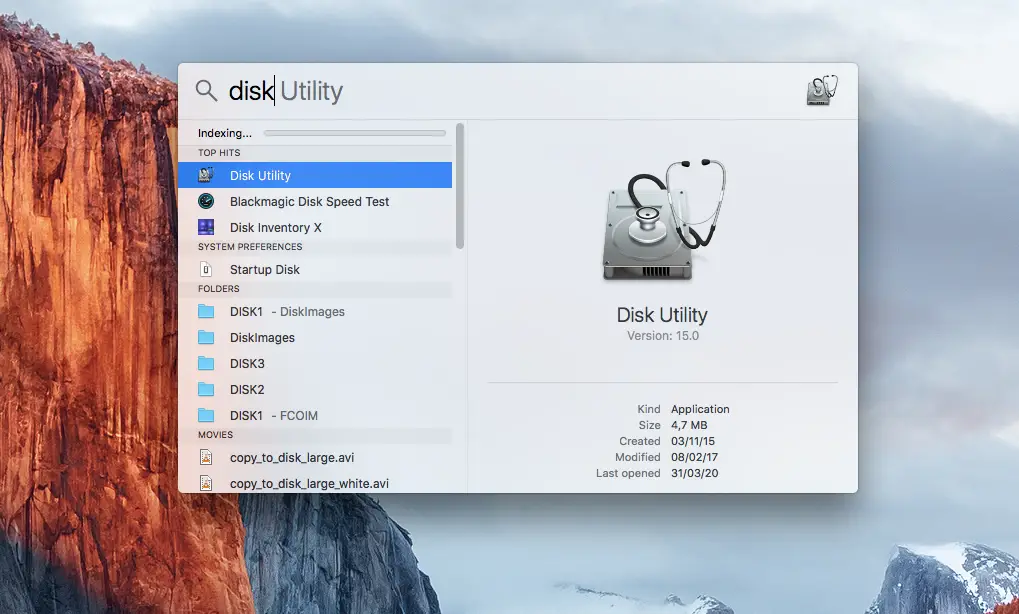This screenshot has width=1019, height=614.
Task: Click the Startup Disk preference icon
Action: 206,269
